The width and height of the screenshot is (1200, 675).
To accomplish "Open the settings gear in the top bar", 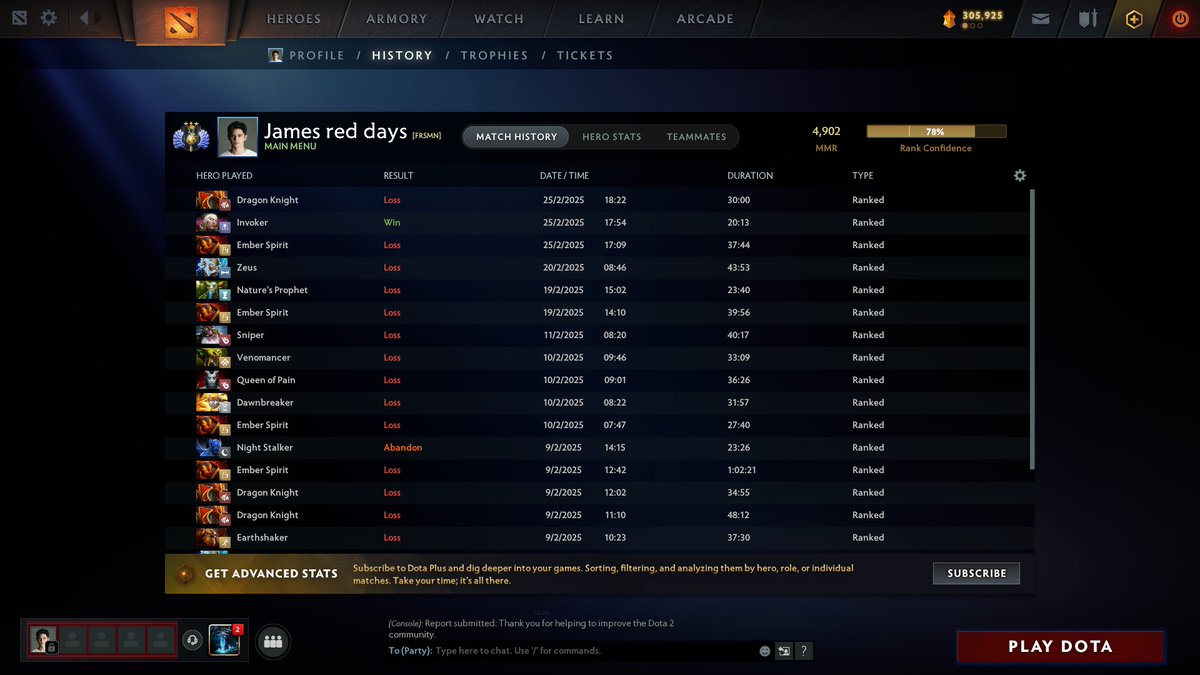I will (48, 18).
